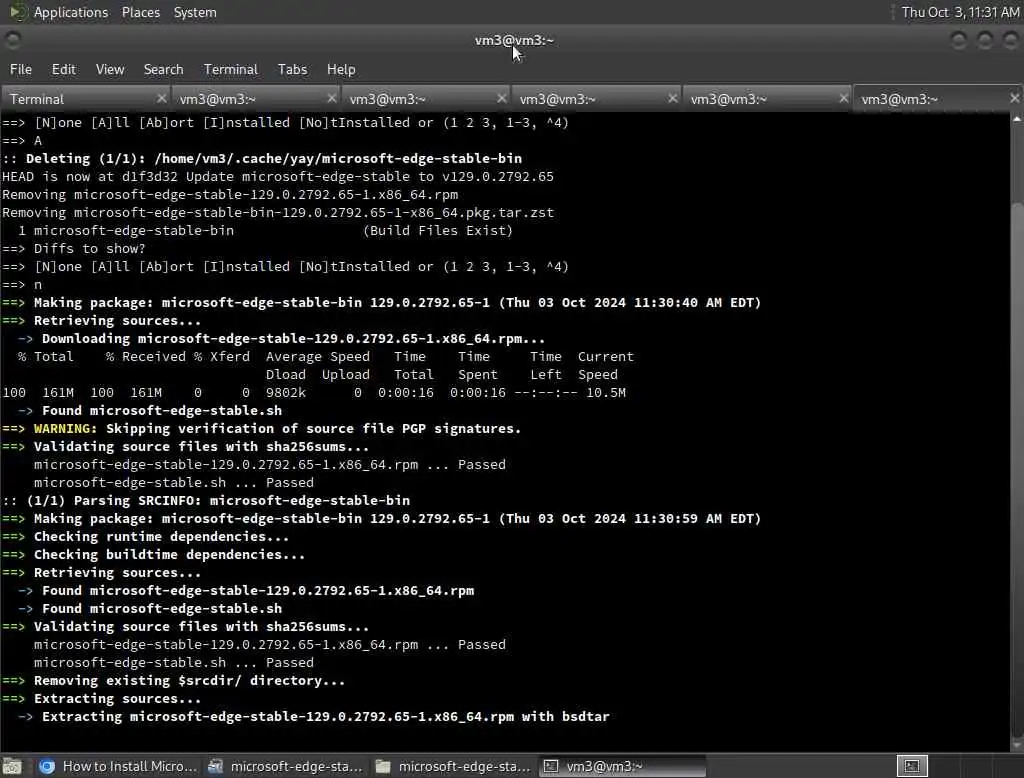Click the HEAD is now at d1f3d32 line
1024x778 pixels.
[x=278, y=176]
